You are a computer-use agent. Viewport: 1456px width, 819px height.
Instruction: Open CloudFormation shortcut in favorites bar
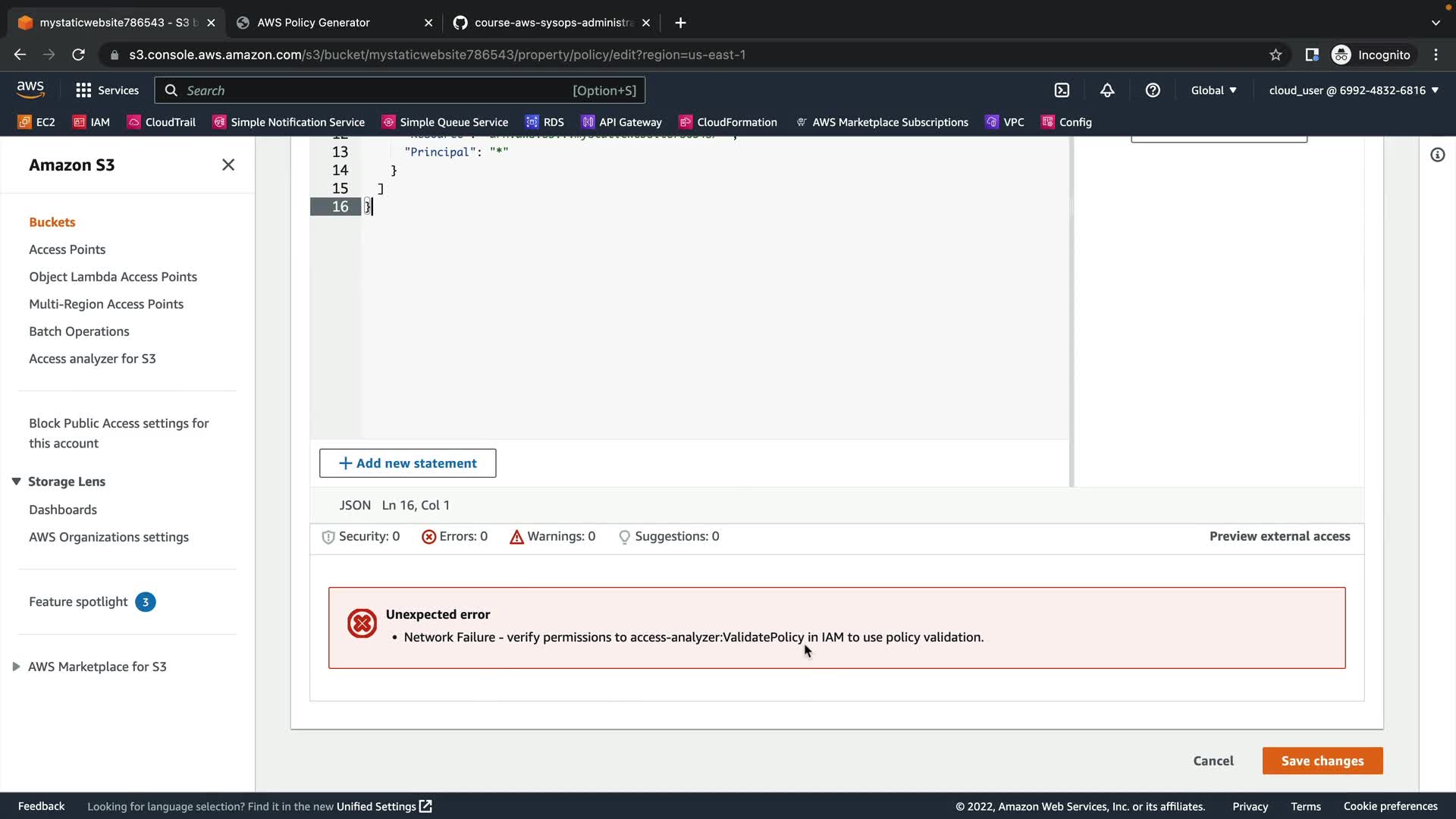pyautogui.click(x=728, y=122)
